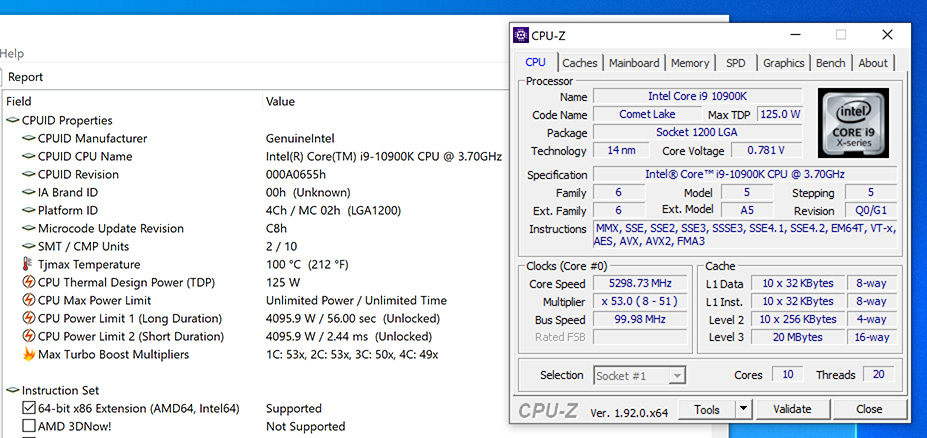Switch to the CPU tab in CPU-Z
The width and height of the screenshot is (927, 438).
coord(536,62)
